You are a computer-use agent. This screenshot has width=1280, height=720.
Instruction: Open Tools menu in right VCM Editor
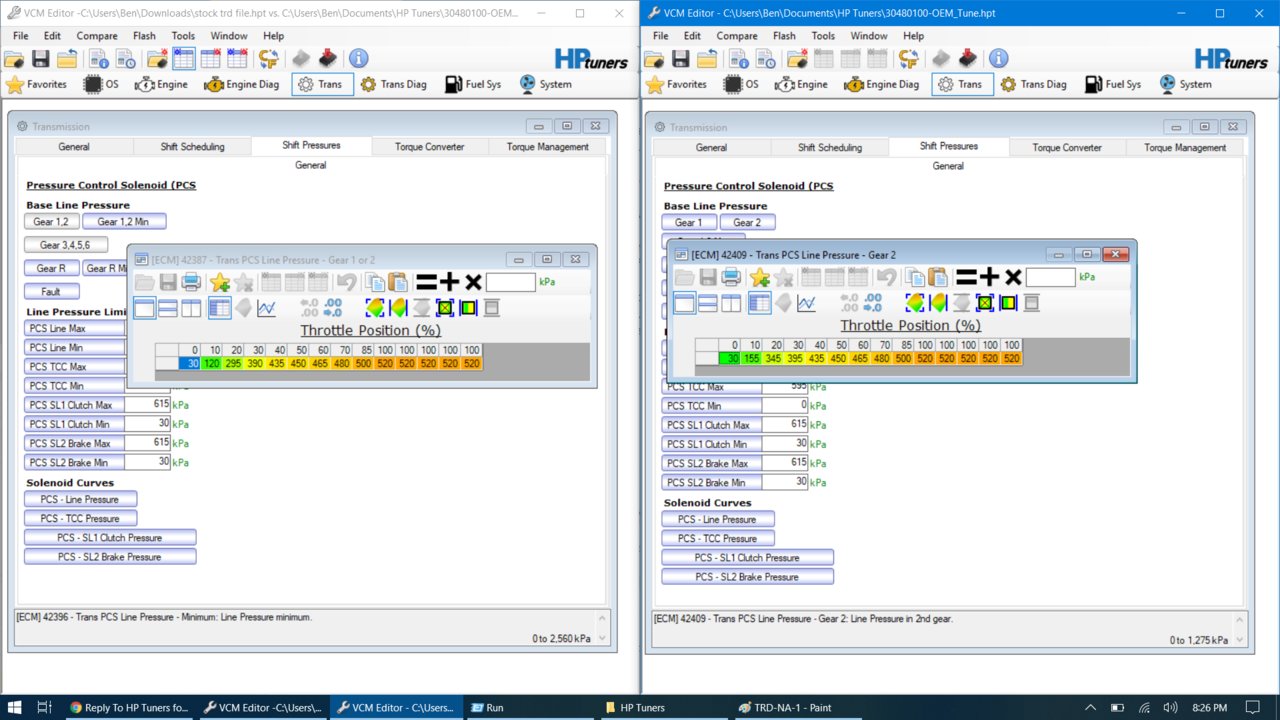pyautogui.click(x=823, y=36)
